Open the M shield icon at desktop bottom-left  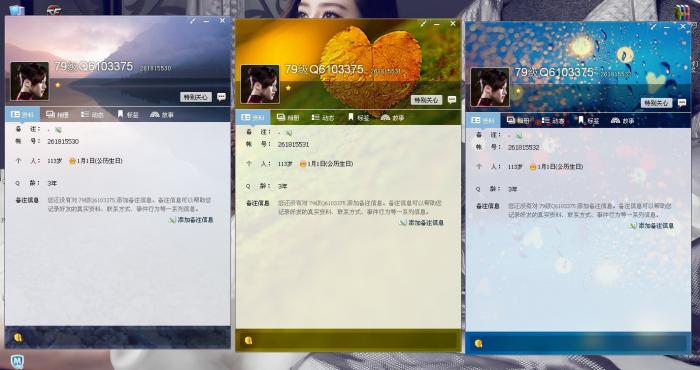(x=17, y=362)
